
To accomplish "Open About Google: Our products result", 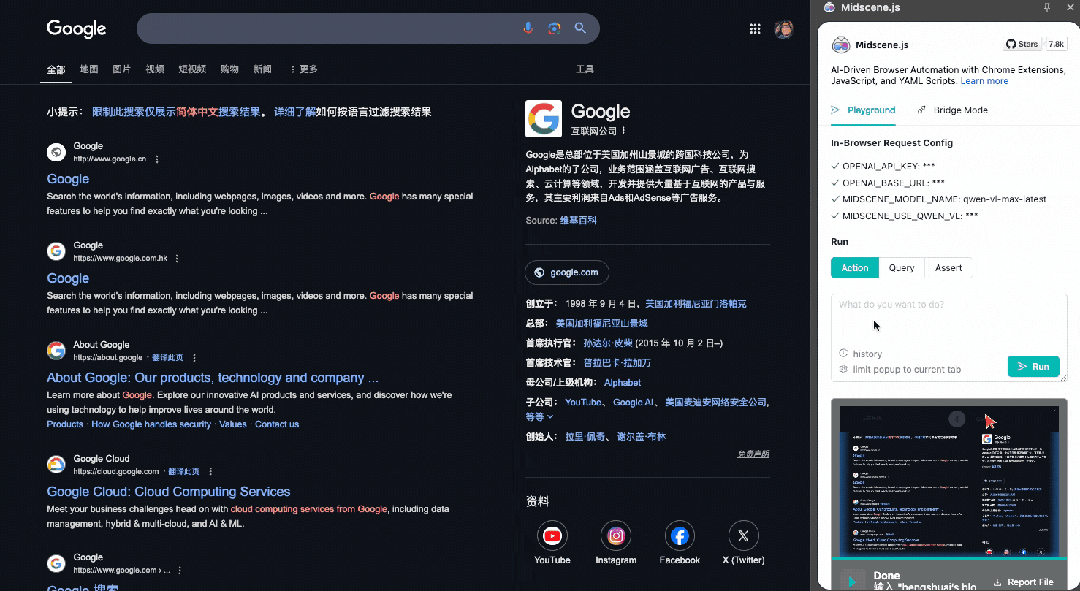I will pyautogui.click(x=212, y=377).
